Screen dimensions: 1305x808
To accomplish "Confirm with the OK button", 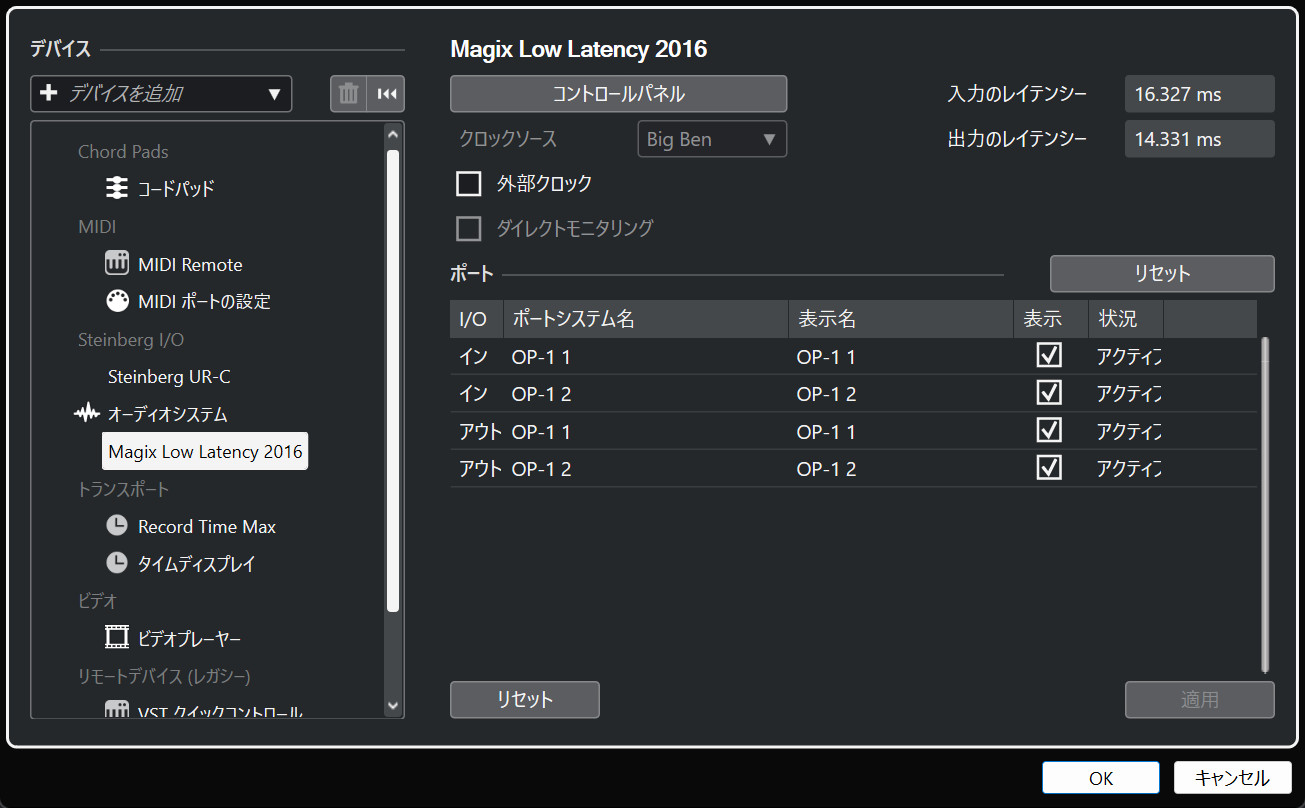I will click(x=1101, y=778).
